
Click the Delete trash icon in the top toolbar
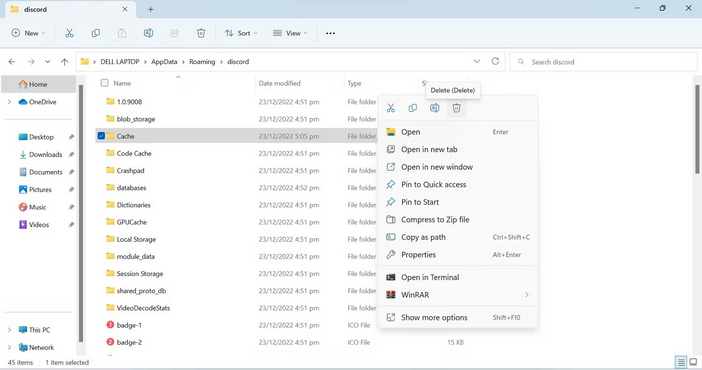(201, 33)
